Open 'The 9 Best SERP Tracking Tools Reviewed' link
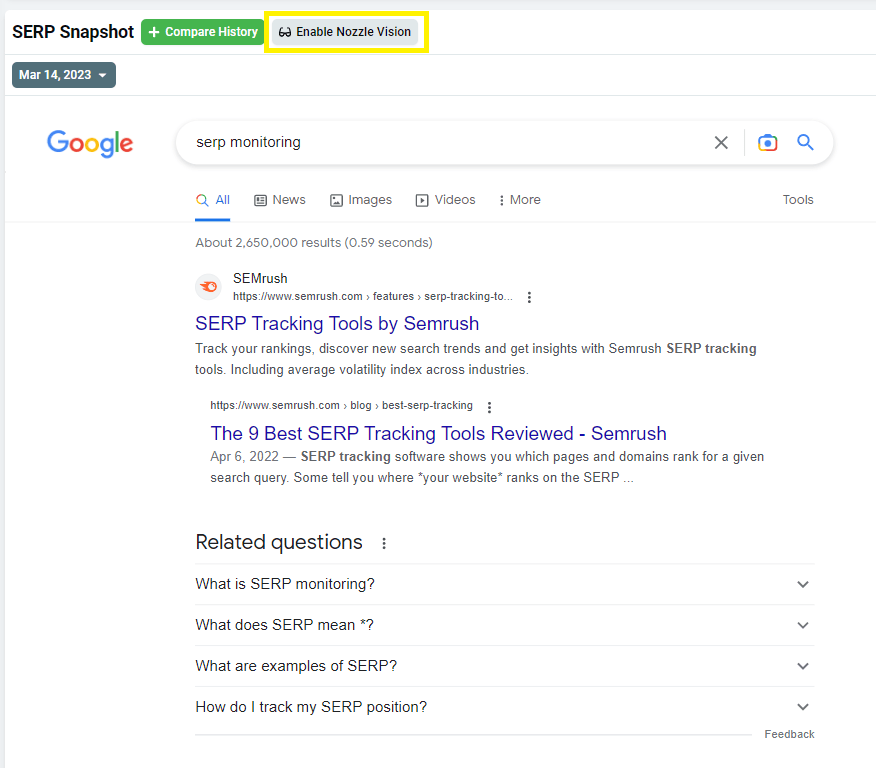The image size is (876, 768). [439, 433]
